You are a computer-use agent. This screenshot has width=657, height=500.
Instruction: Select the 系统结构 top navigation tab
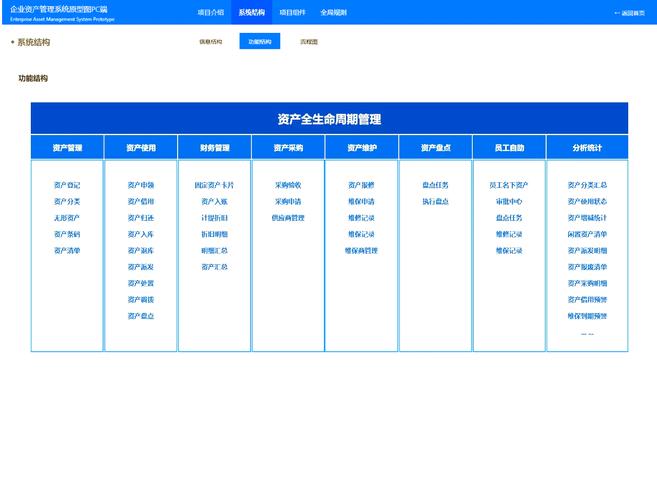click(251, 13)
